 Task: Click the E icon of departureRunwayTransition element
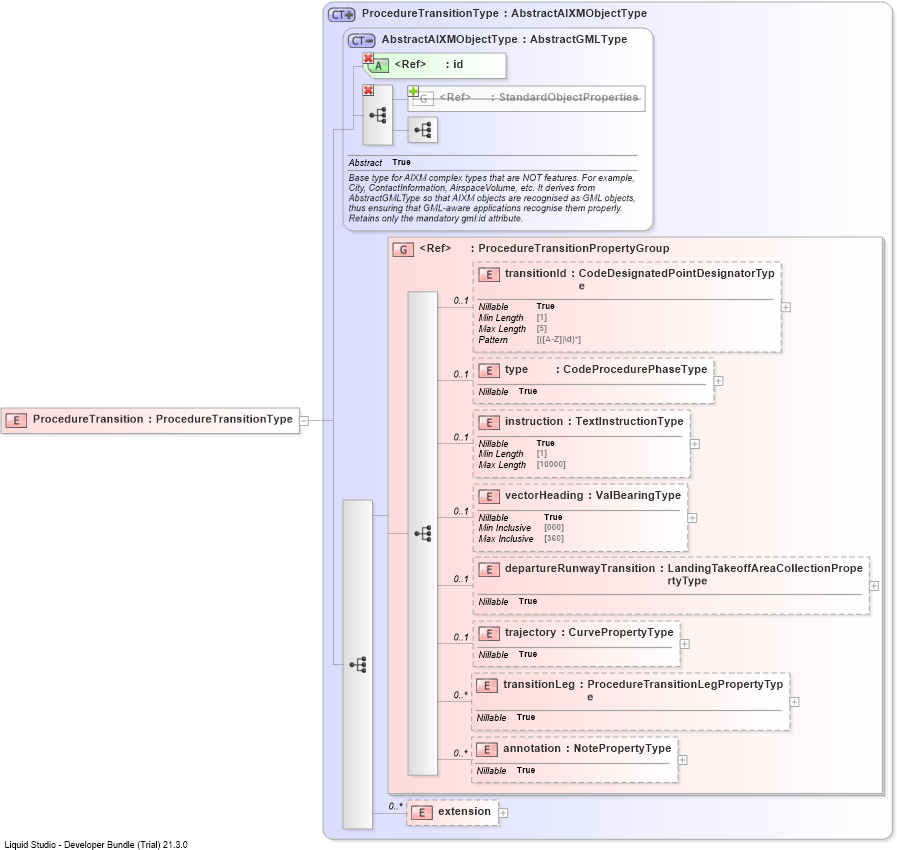(x=489, y=570)
